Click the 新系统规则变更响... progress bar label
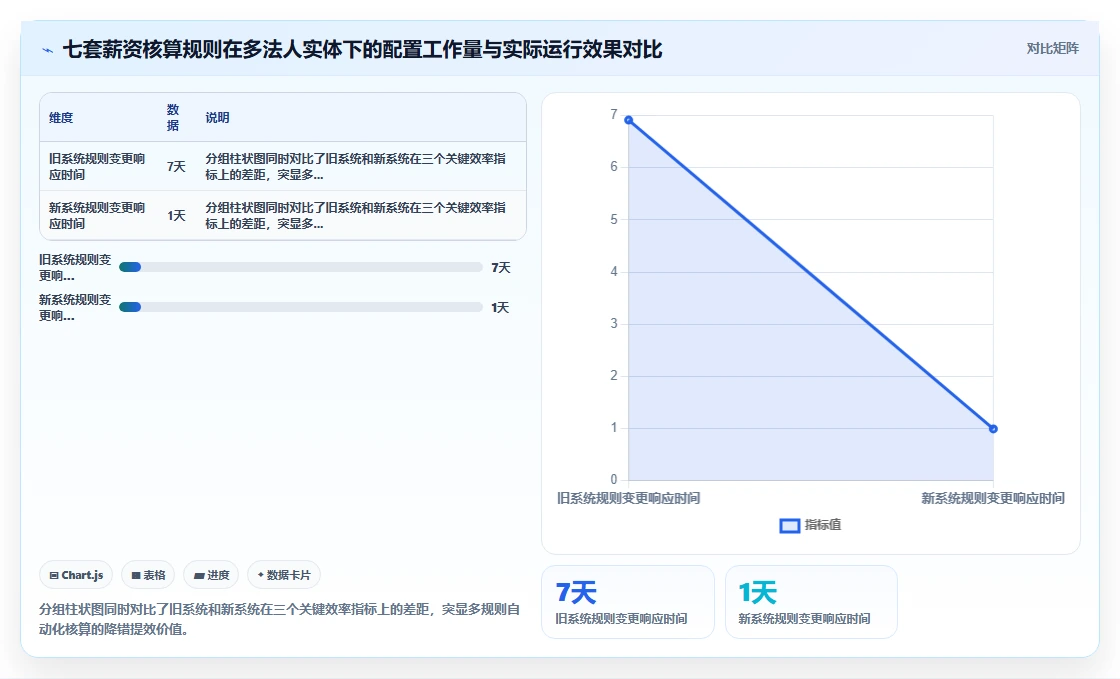 (x=75, y=308)
